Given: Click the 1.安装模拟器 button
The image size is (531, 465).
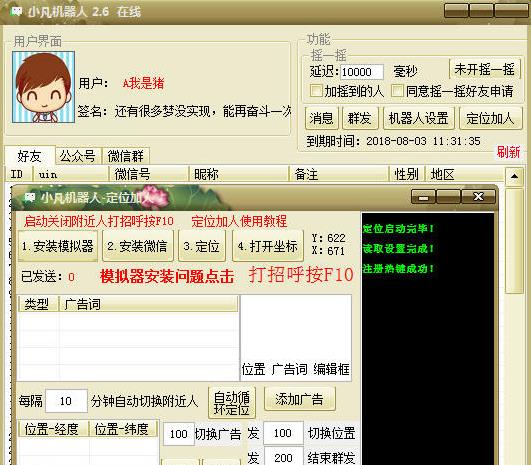Looking at the screenshot, I should coord(58,246).
